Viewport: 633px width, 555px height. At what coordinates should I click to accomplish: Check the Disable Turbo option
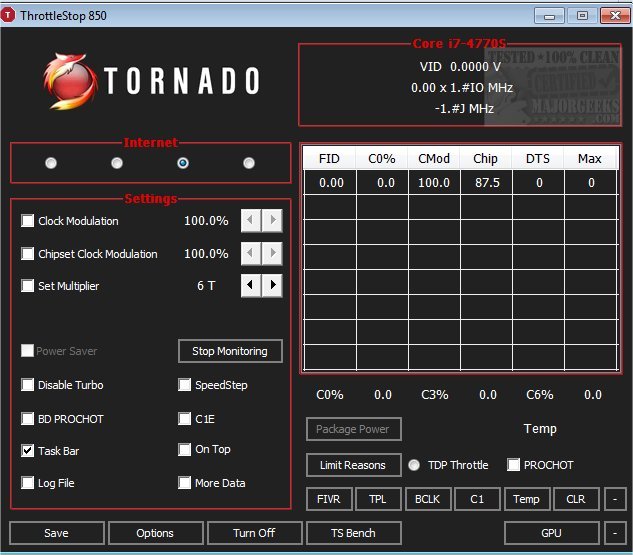pyautogui.click(x=27, y=385)
